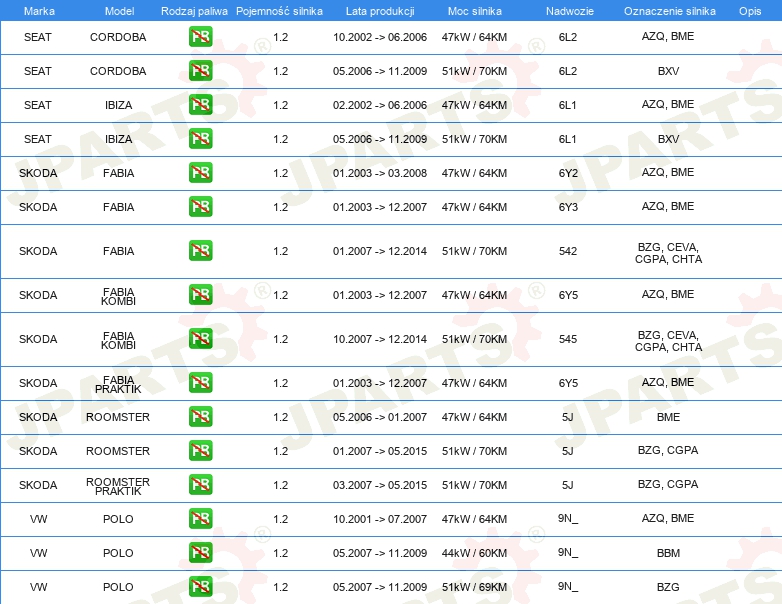Click fuel icon in SKODA FABIA 542 row

click(200, 250)
